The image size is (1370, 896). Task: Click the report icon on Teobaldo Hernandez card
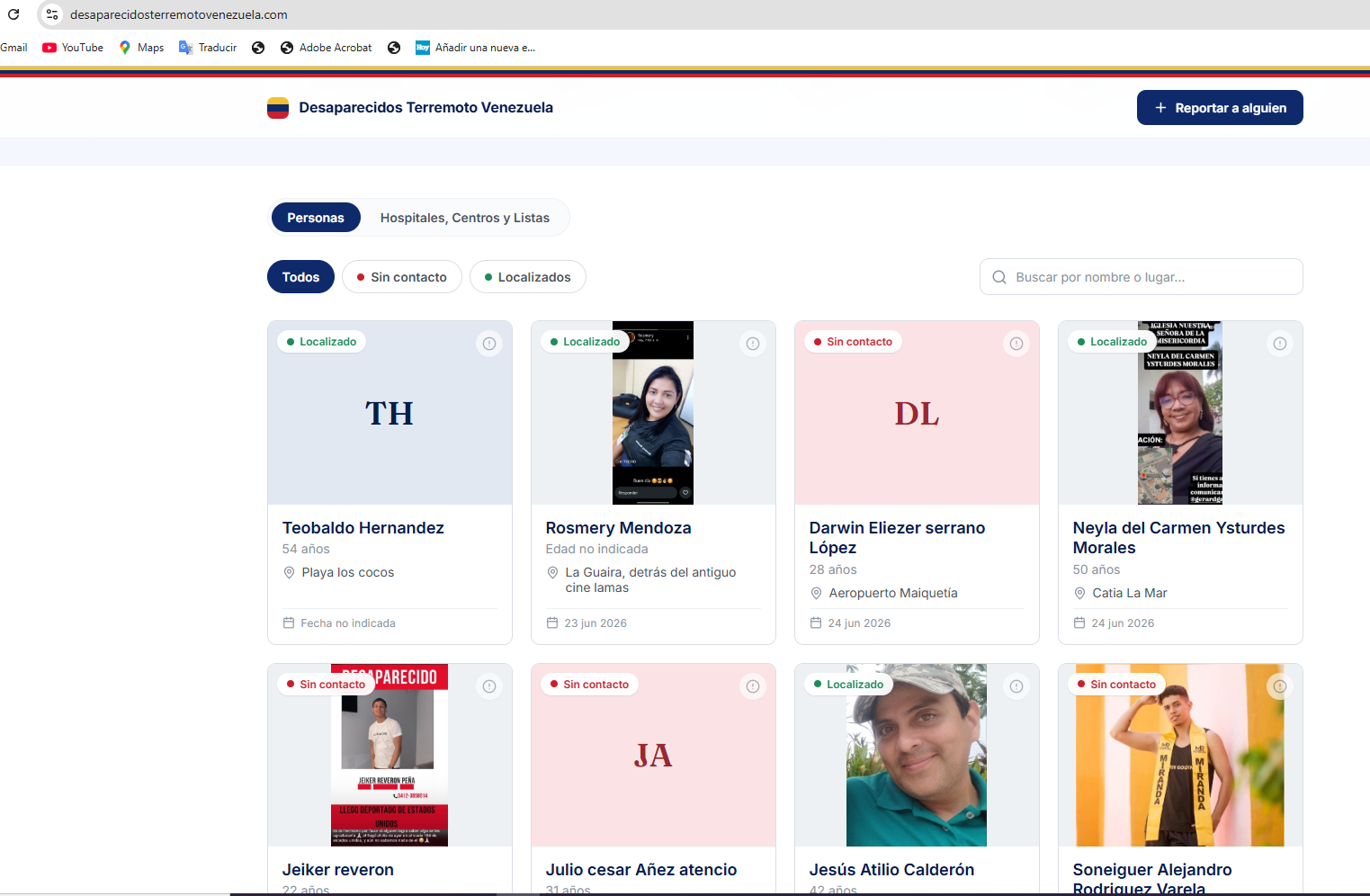tap(489, 344)
